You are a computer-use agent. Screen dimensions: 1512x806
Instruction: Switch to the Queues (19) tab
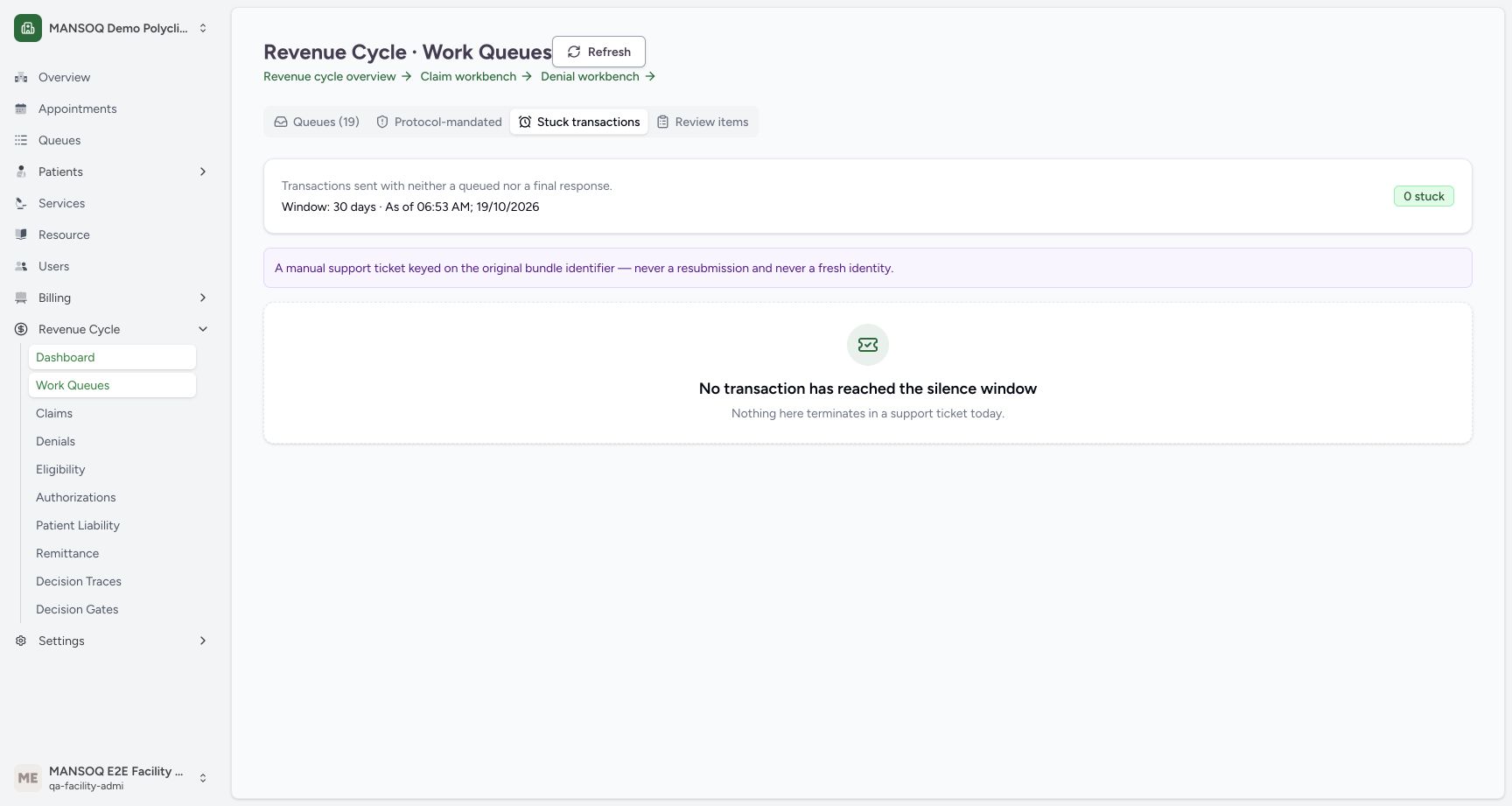tap(317, 122)
